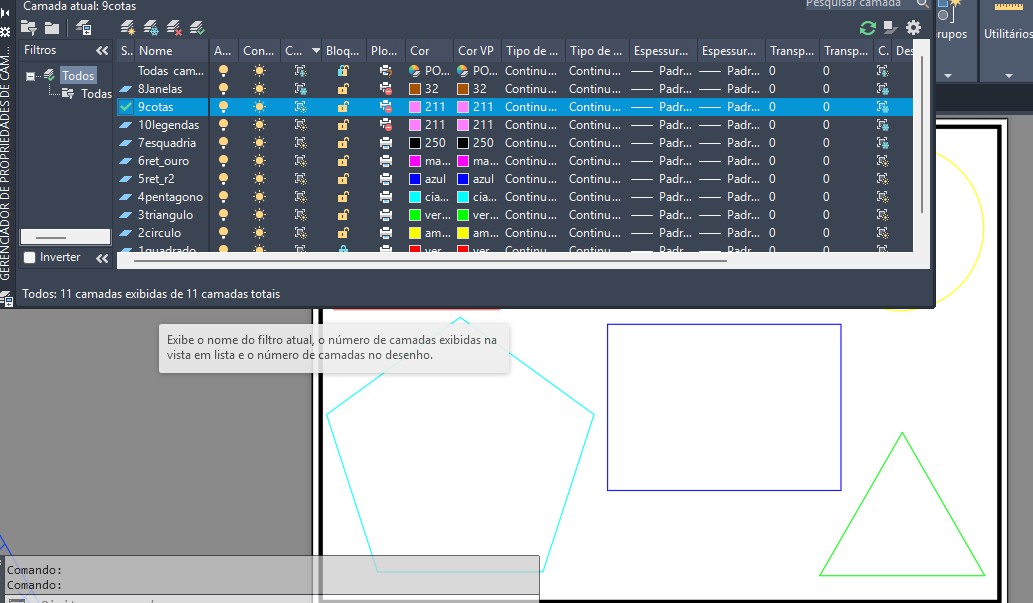Click the Toggle Override Highlight icon

pos(890,28)
